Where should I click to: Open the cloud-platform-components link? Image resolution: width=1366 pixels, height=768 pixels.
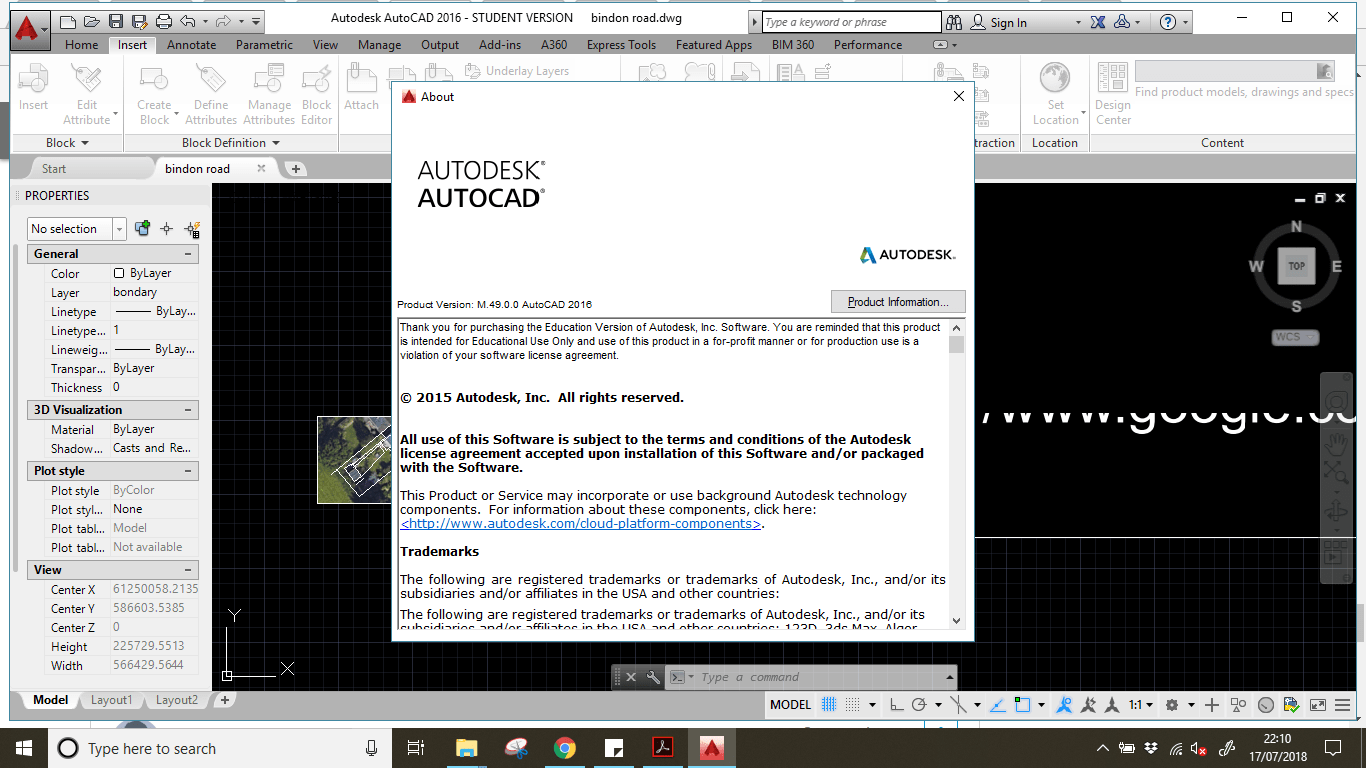pos(581,524)
